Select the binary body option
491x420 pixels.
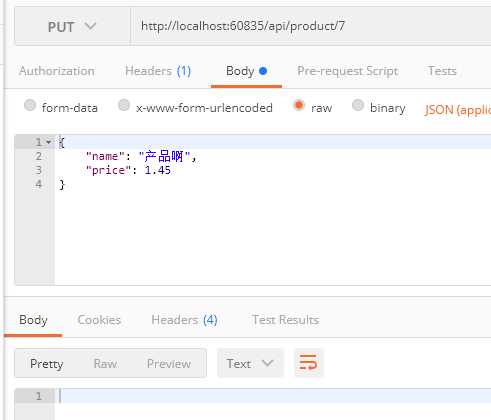(358, 105)
